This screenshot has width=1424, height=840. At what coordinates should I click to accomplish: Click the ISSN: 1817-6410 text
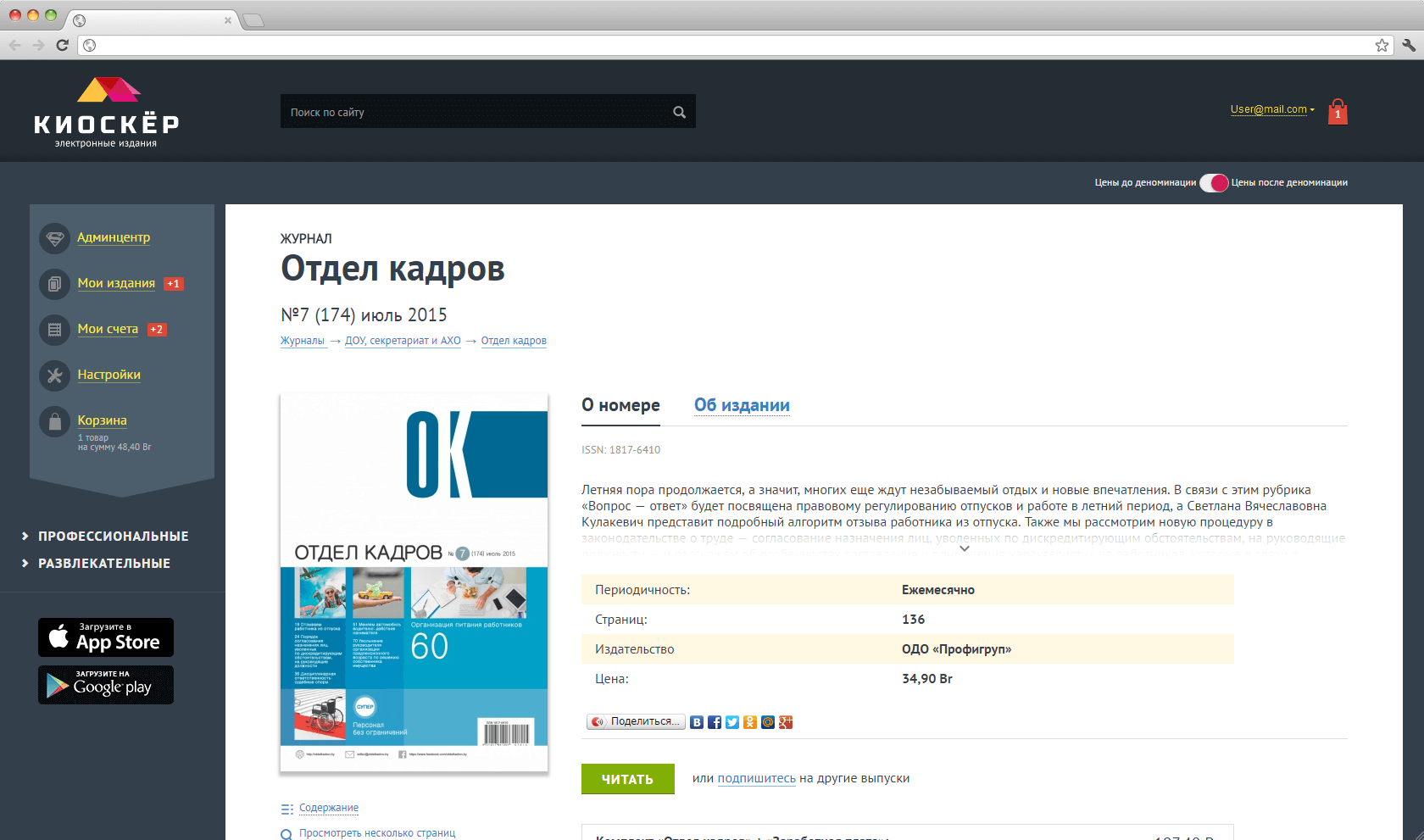coord(620,450)
